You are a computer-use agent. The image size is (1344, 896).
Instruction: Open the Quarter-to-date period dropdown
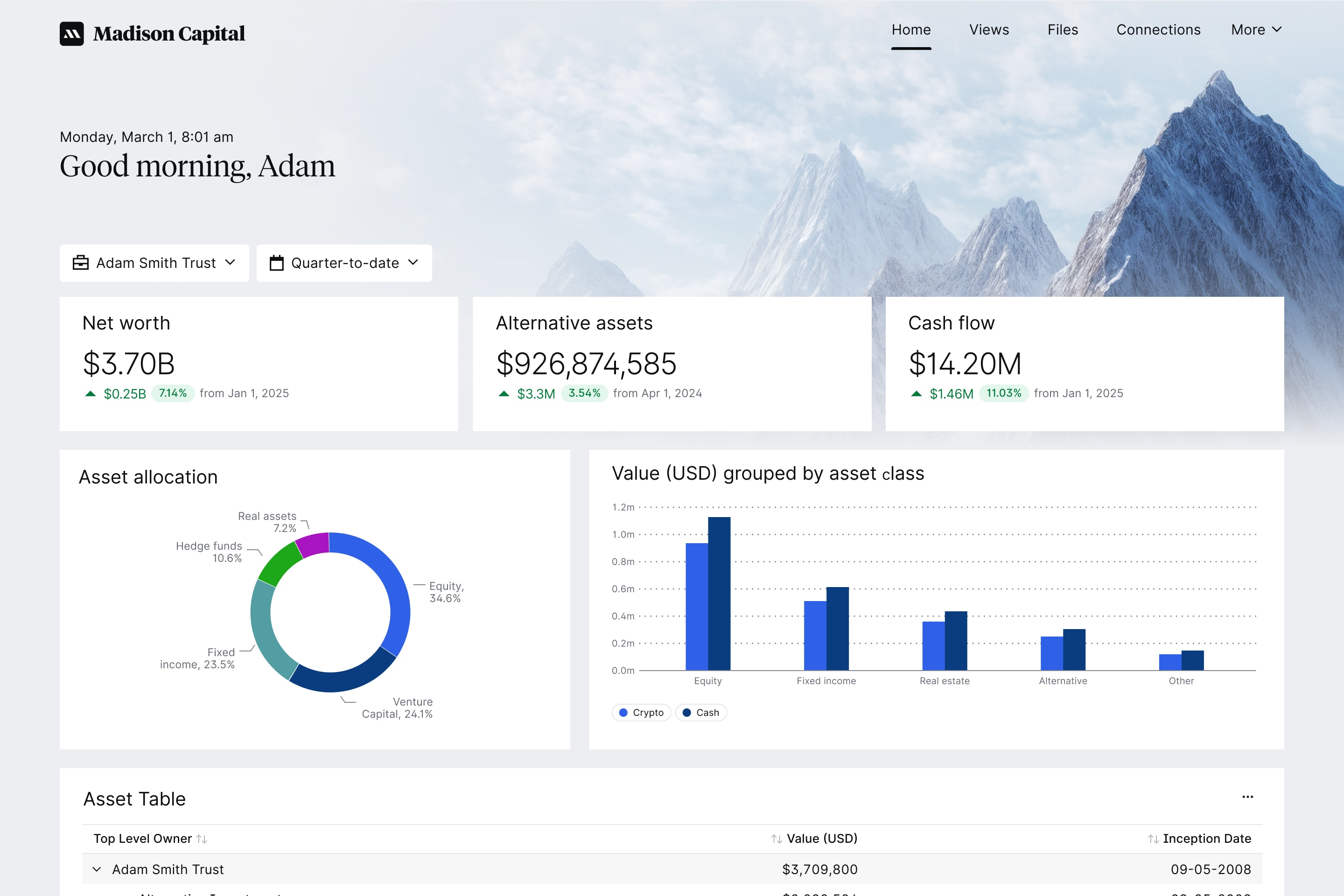click(x=344, y=263)
